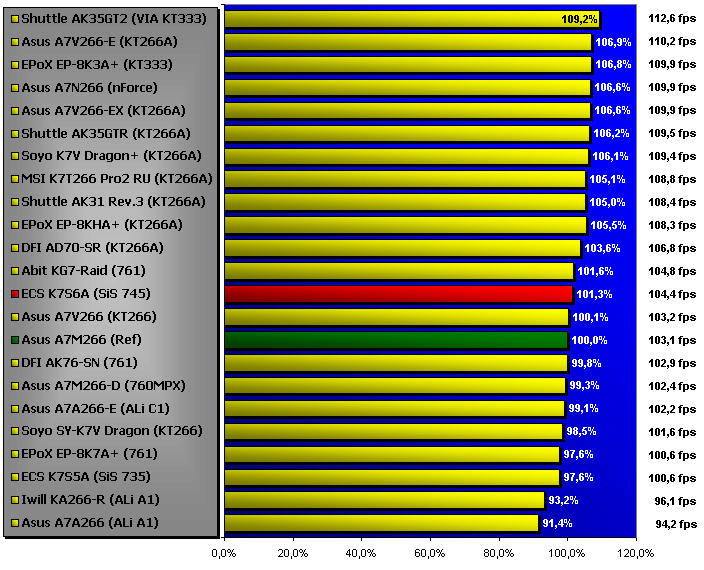
Task: Click the 99,1% data label
Action: pyautogui.click(x=583, y=408)
